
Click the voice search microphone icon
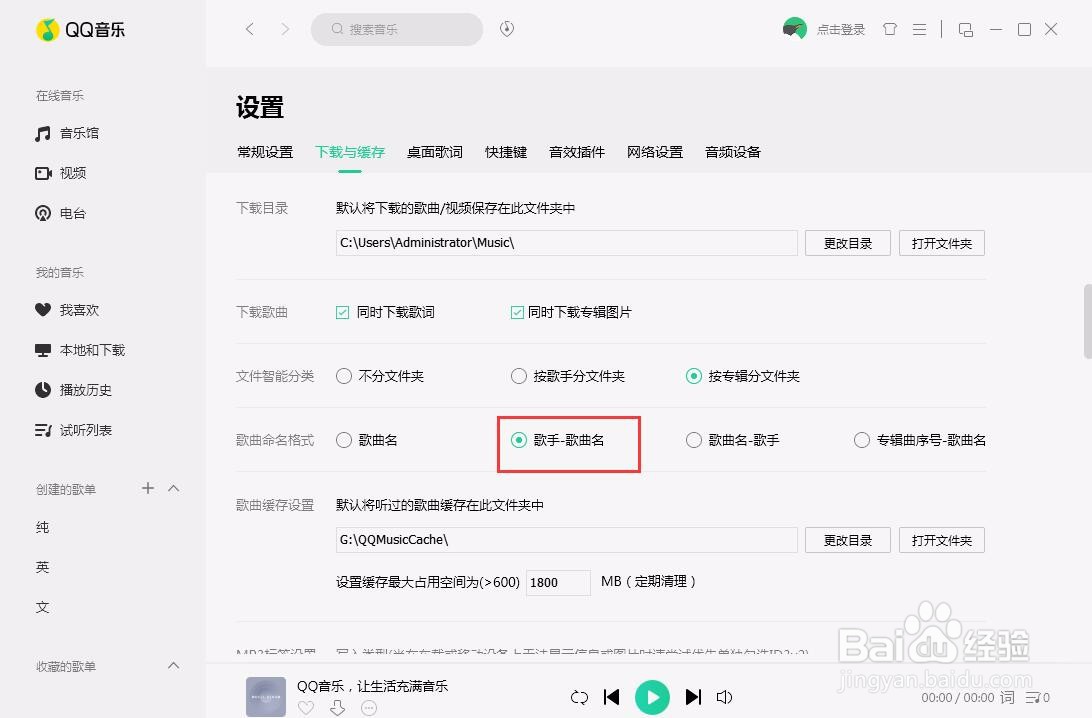pyautogui.click(x=506, y=29)
